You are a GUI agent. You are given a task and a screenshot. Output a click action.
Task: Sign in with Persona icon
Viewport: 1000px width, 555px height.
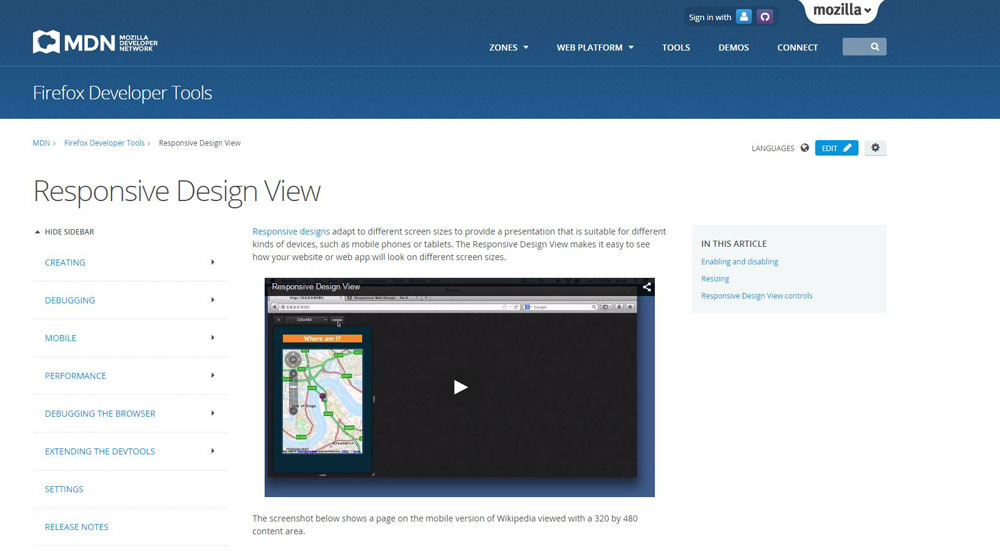tap(744, 17)
